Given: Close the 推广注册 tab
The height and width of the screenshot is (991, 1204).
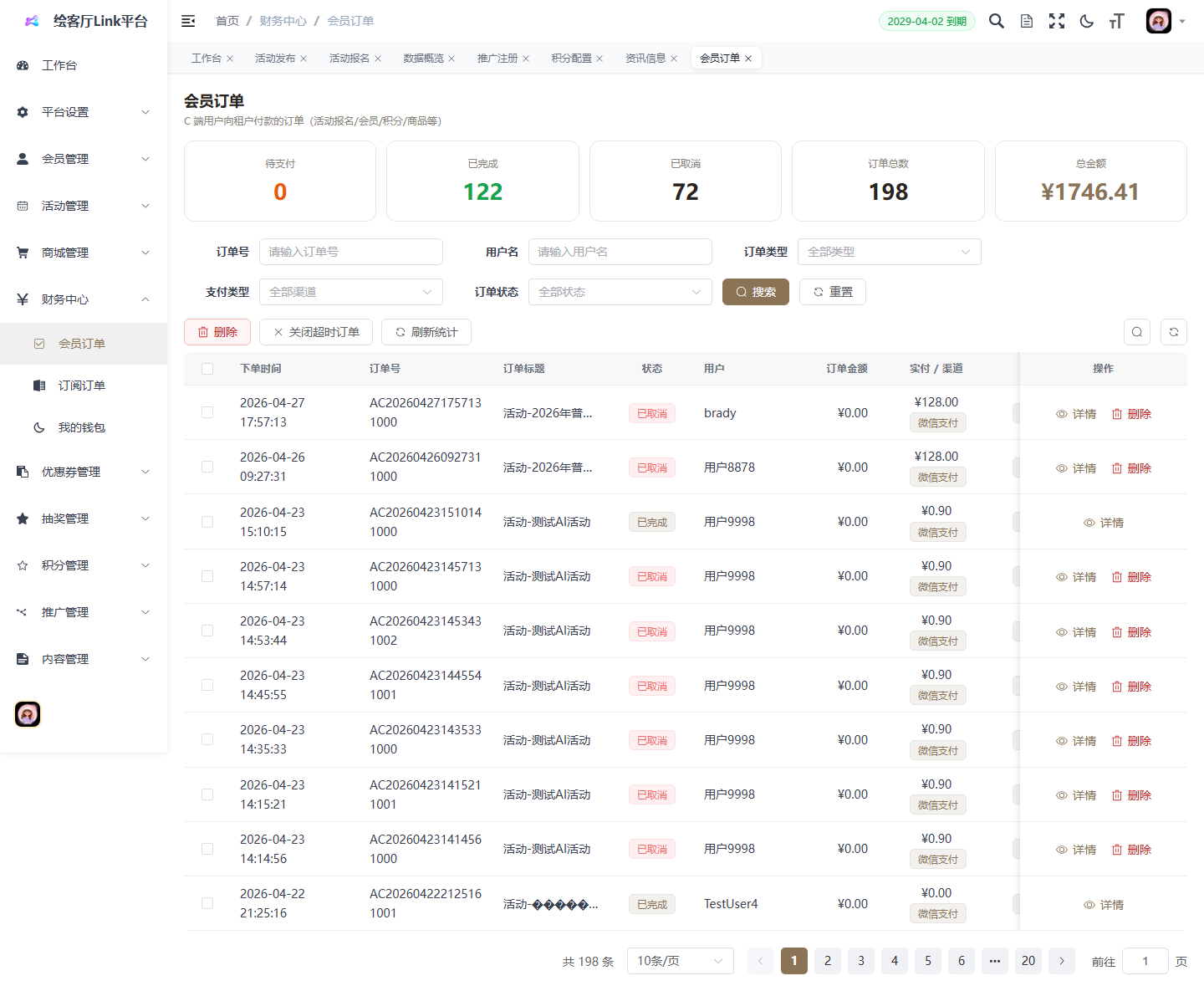Looking at the screenshot, I should pyautogui.click(x=526, y=59).
